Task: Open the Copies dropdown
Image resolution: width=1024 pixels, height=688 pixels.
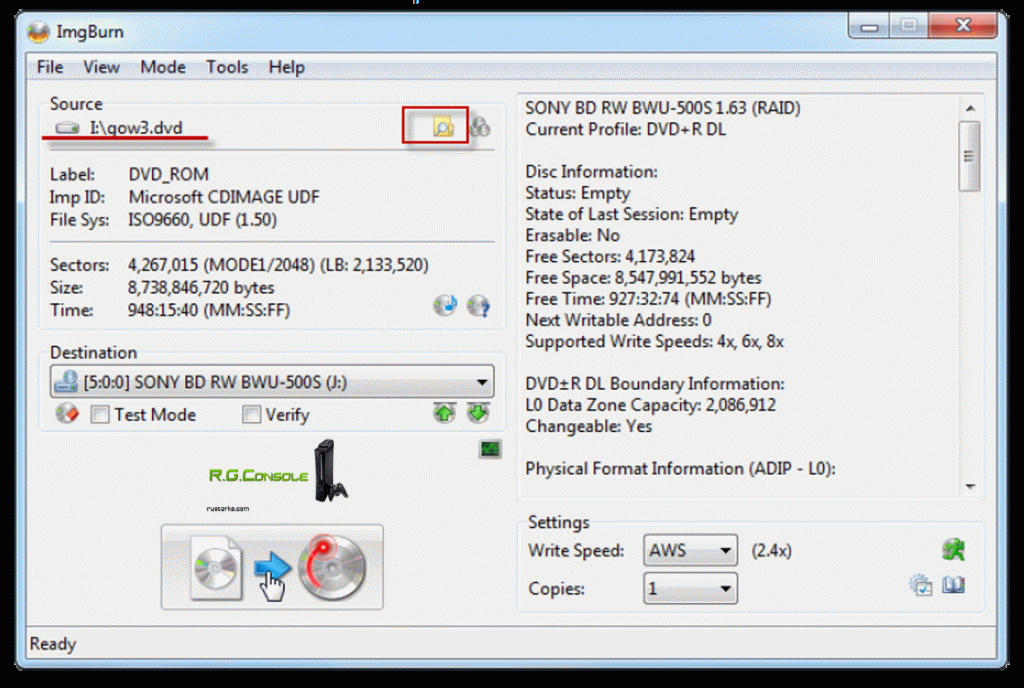Action: pyautogui.click(x=690, y=588)
